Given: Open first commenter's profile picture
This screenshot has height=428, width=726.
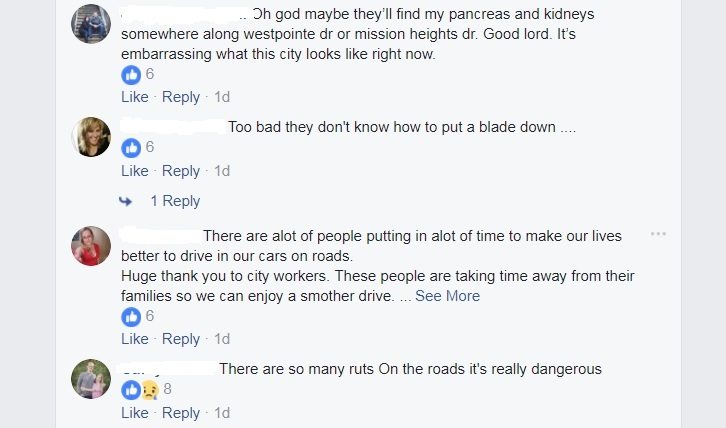Looking at the screenshot, I should [x=91, y=24].
